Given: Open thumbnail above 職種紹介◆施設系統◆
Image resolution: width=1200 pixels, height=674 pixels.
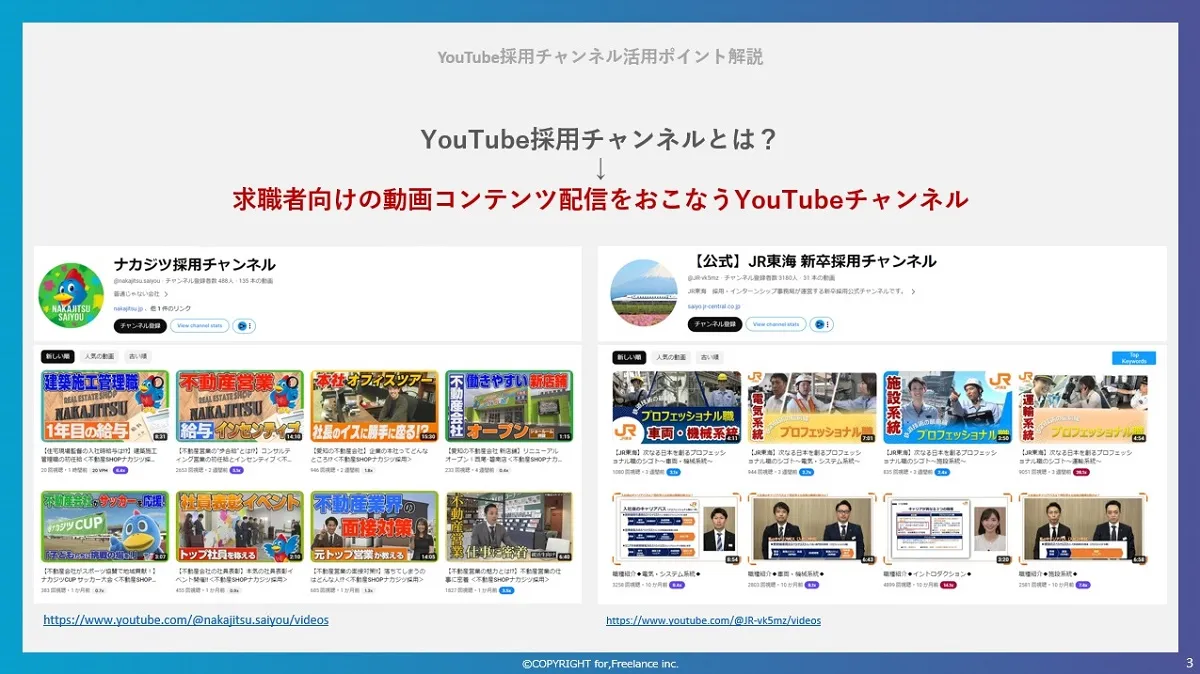Looking at the screenshot, I should 1083,528.
